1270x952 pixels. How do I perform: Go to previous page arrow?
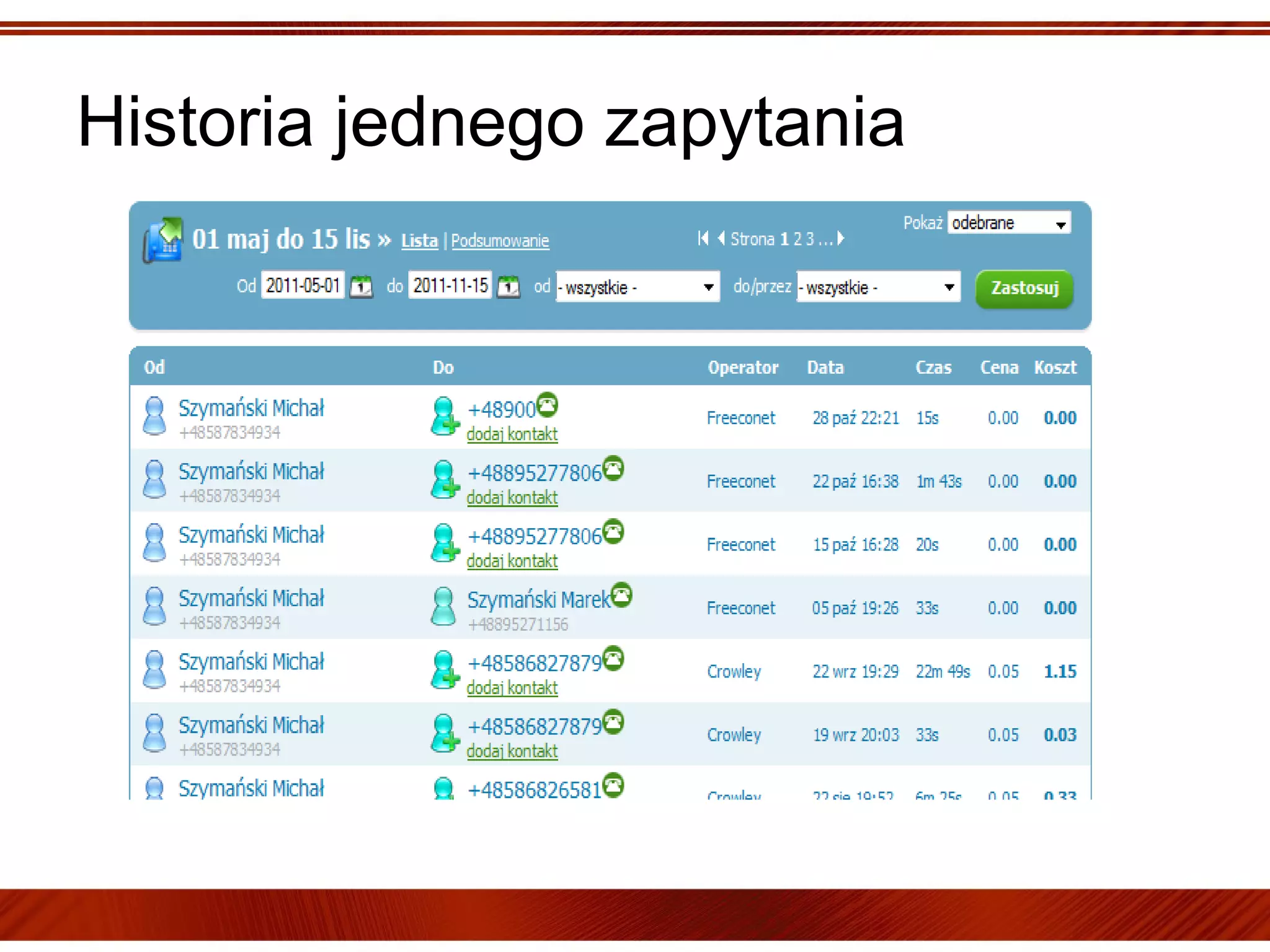(721, 239)
